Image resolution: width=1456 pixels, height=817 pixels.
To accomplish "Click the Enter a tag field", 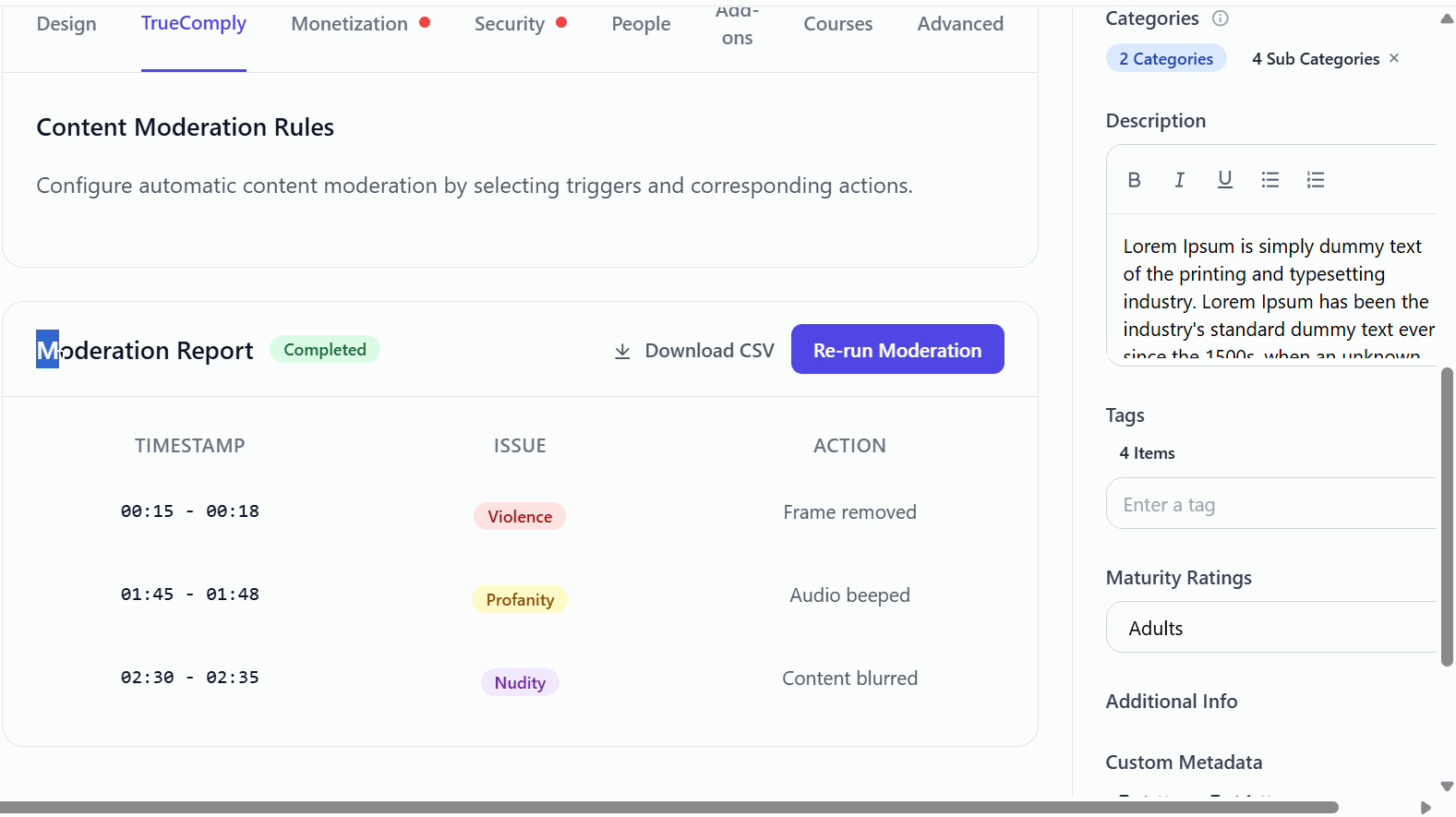I will coord(1271,504).
